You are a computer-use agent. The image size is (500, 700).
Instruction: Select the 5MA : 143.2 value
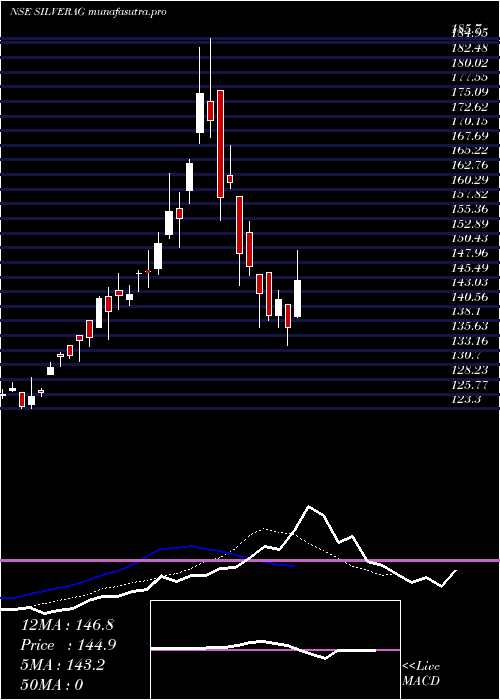[63, 665]
